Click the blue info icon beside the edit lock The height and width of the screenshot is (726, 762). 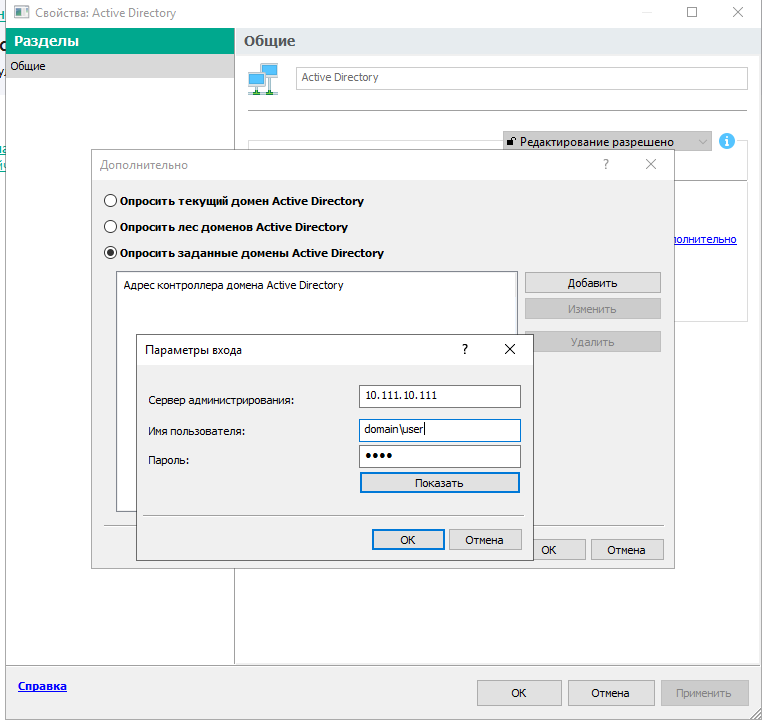click(x=727, y=141)
